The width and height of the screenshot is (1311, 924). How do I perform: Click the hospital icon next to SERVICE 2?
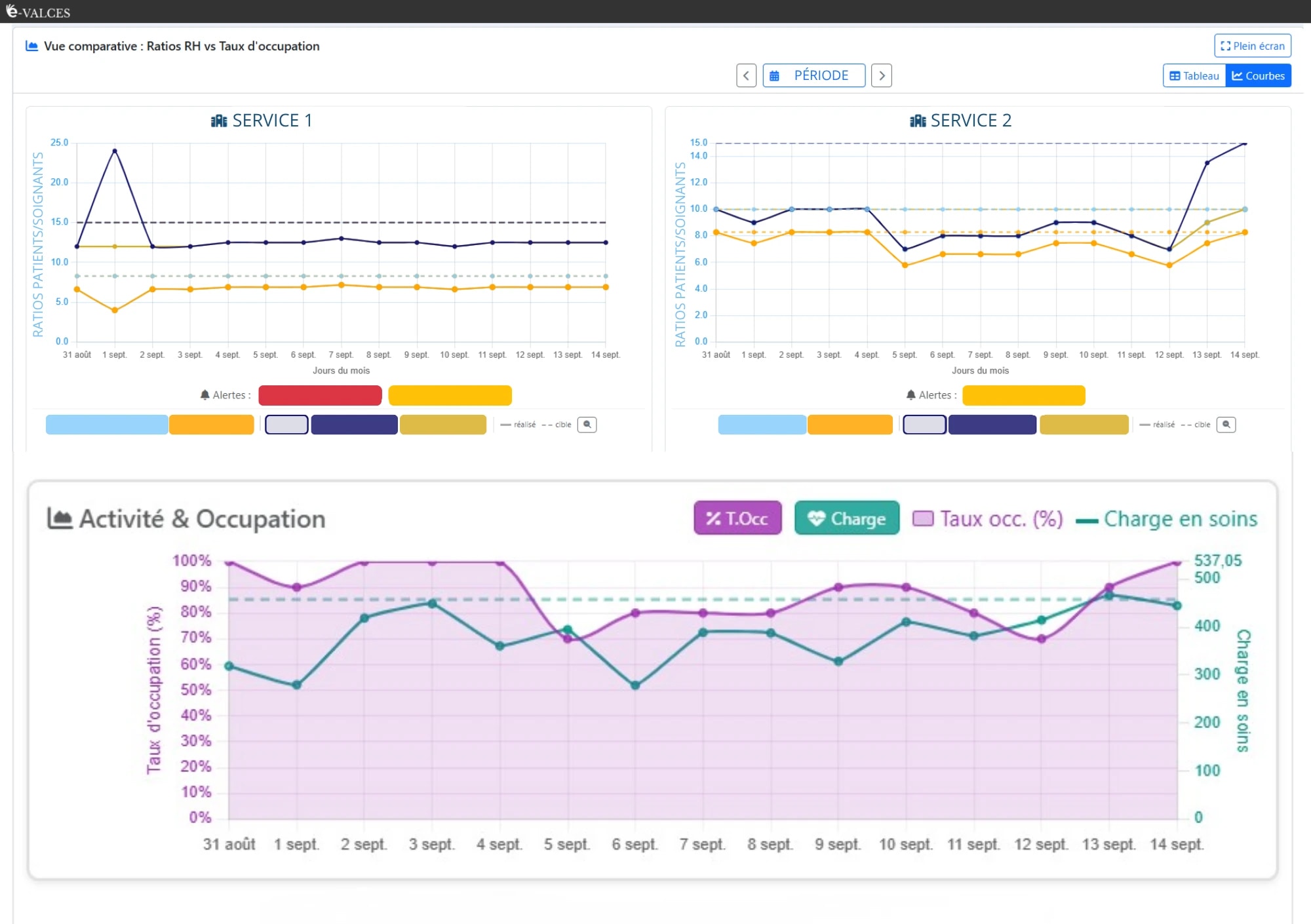coord(918,121)
